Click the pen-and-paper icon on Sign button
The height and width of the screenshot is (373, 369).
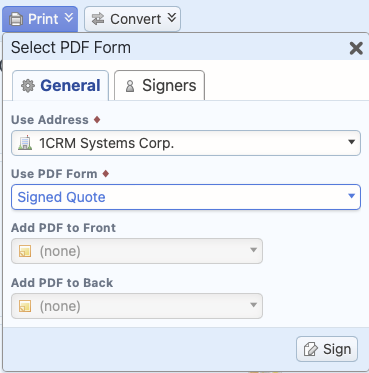pos(310,349)
